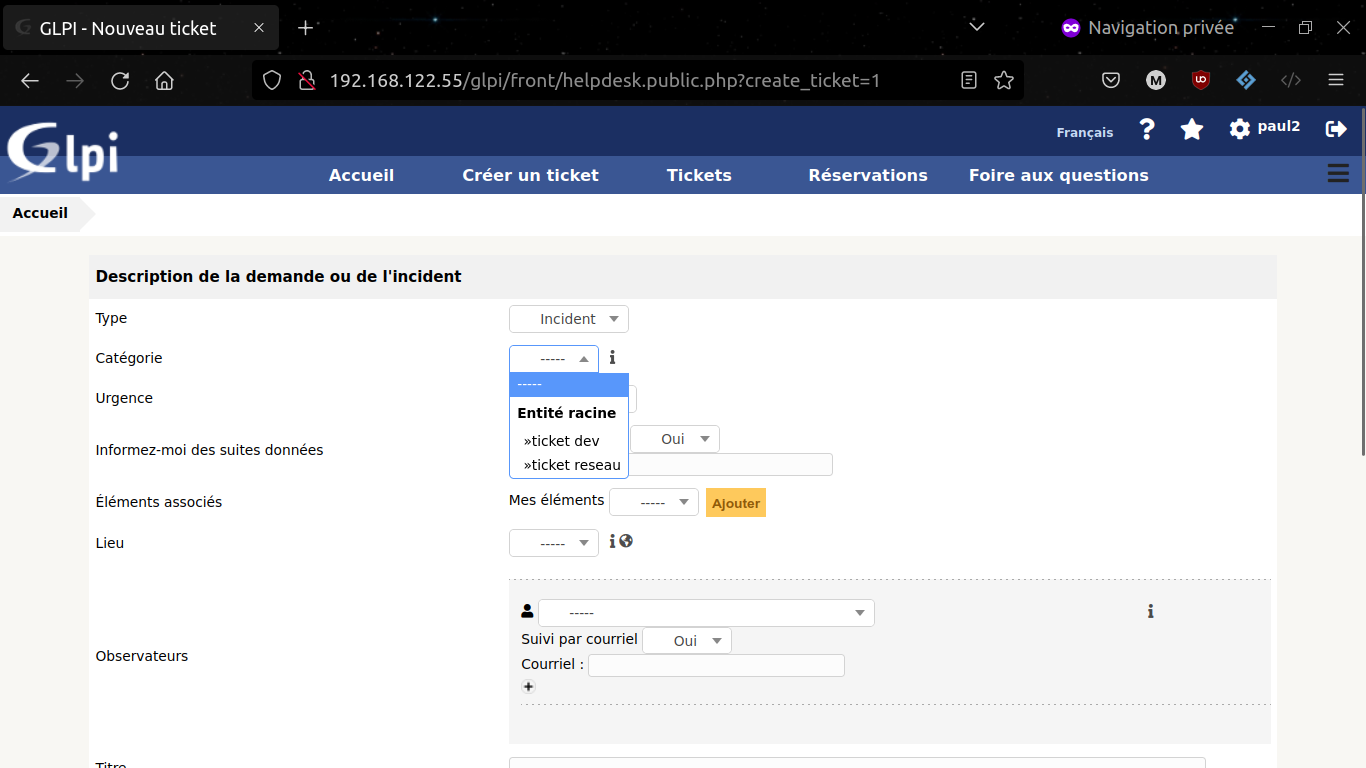Click the Ajouter button
This screenshot has height=768, width=1366.
tap(736, 503)
